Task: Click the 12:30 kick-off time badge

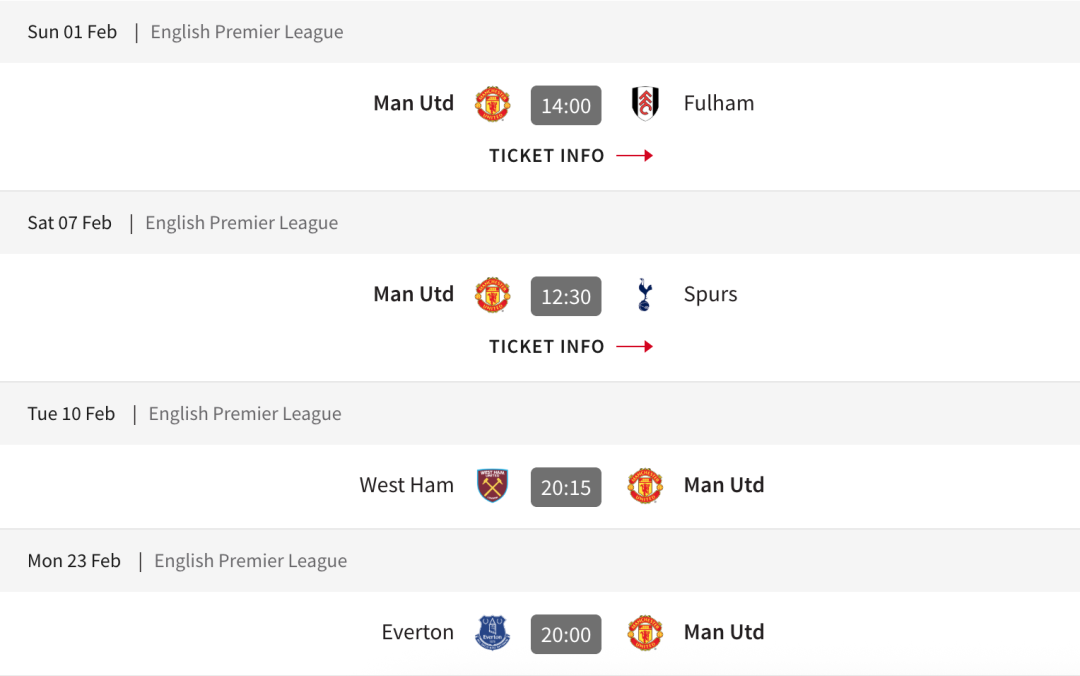Action: coord(566,296)
